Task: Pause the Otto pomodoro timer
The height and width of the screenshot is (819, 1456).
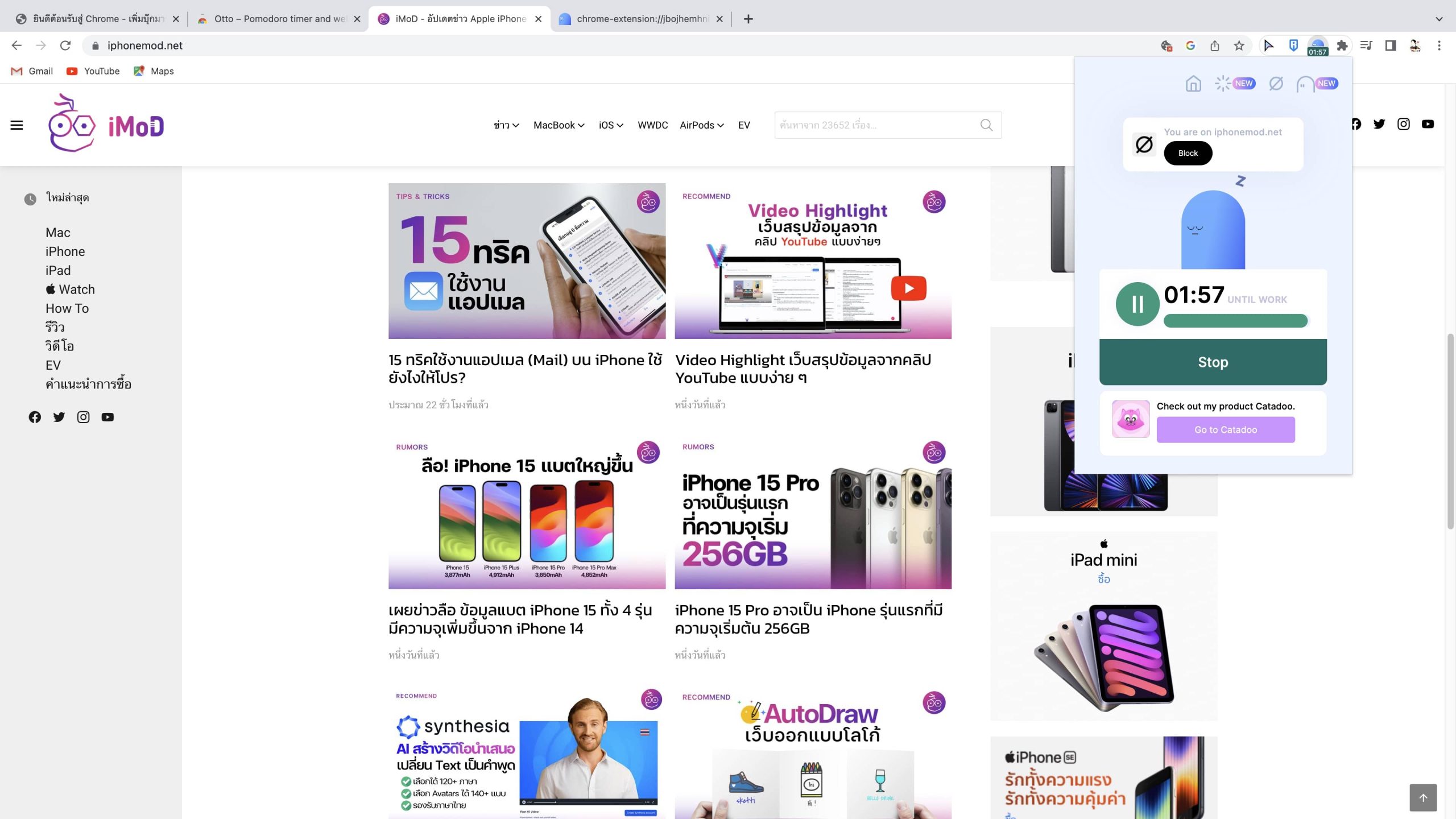Action: [x=1137, y=304]
